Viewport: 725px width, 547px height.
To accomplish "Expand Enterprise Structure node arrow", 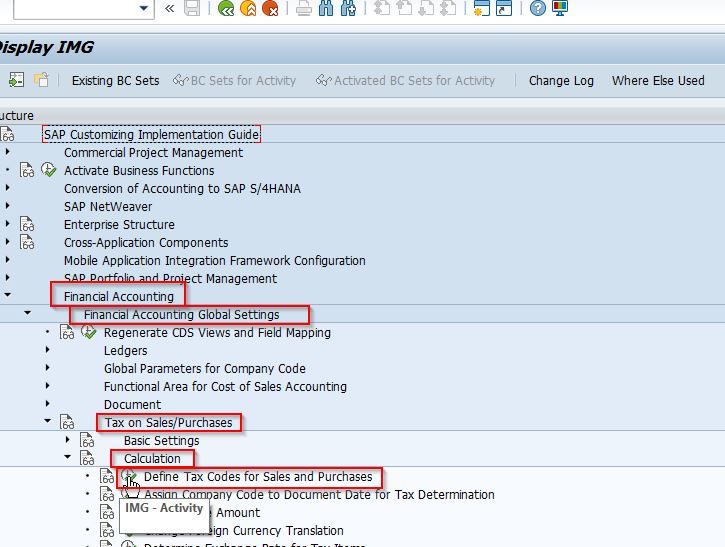I will [x=7, y=223].
